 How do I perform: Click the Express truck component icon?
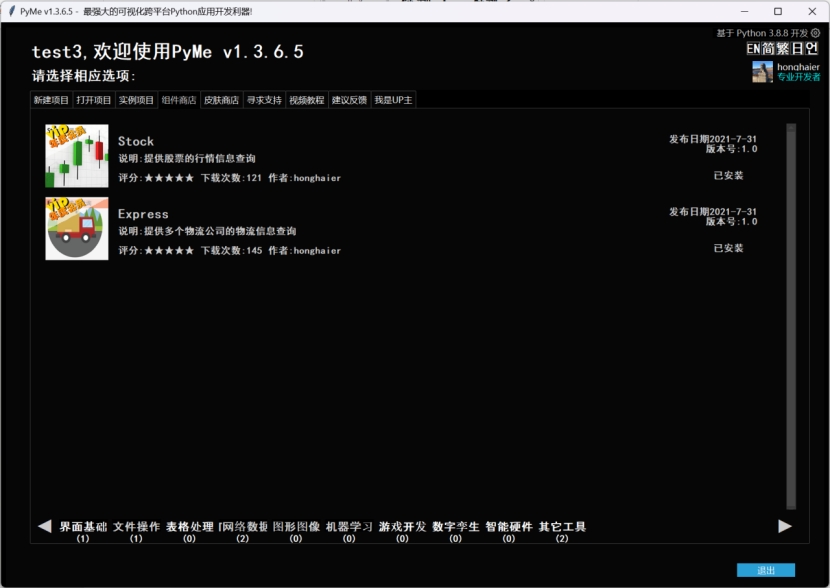77,228
